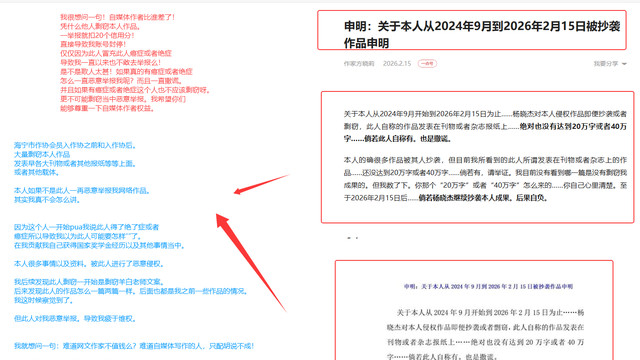
Task: Click the title's second line 作品申明
Action: click(366, 43)
